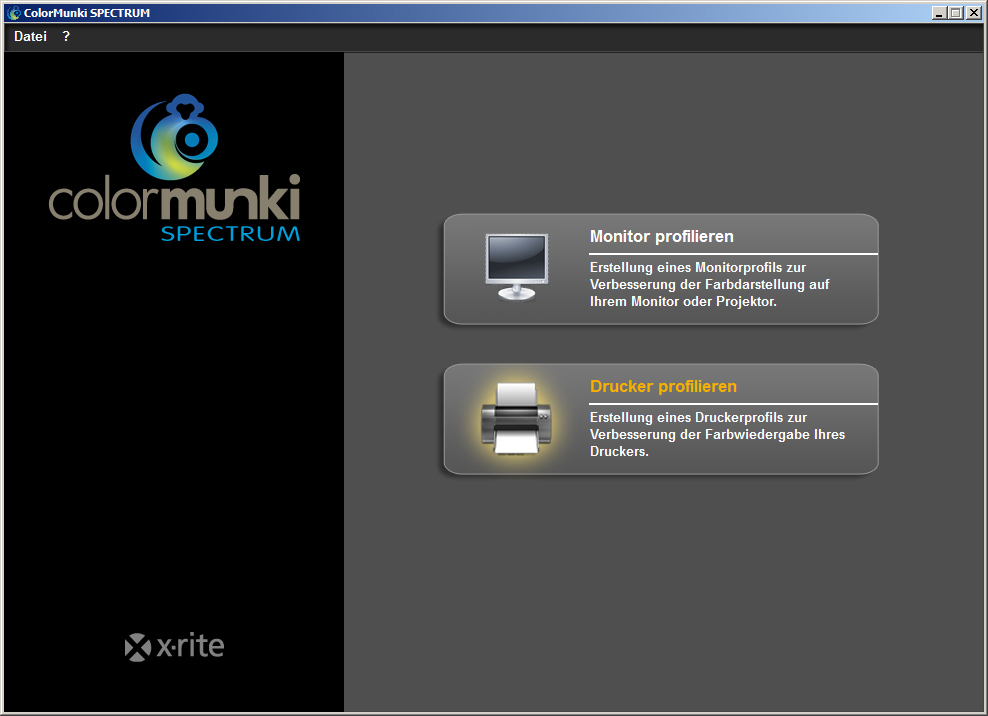Open the Datei menu

pyautogui.click(x=30, y=37)
